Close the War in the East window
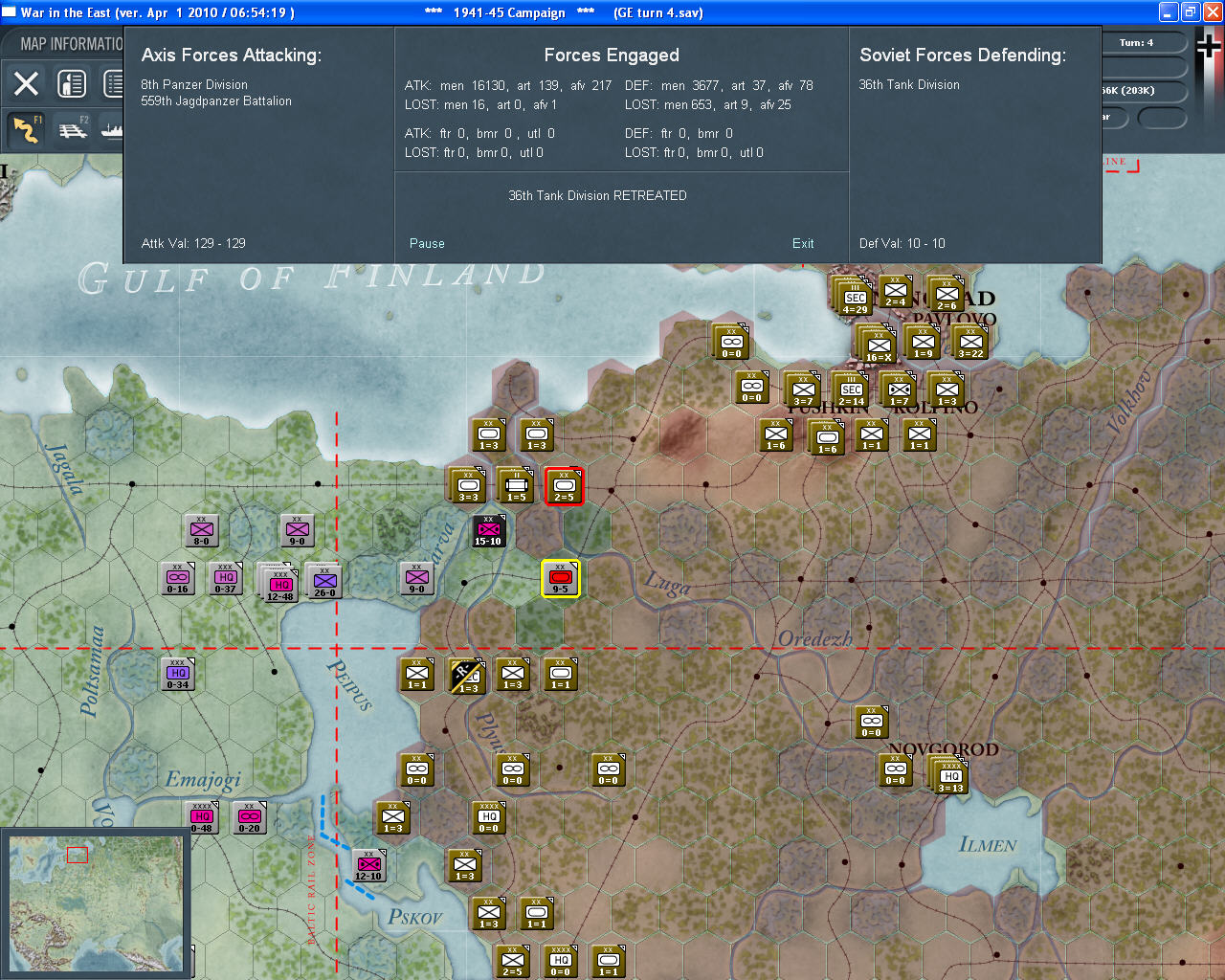The height and width of the screenshot is (980, 1225). click(x=1212, y=12)
